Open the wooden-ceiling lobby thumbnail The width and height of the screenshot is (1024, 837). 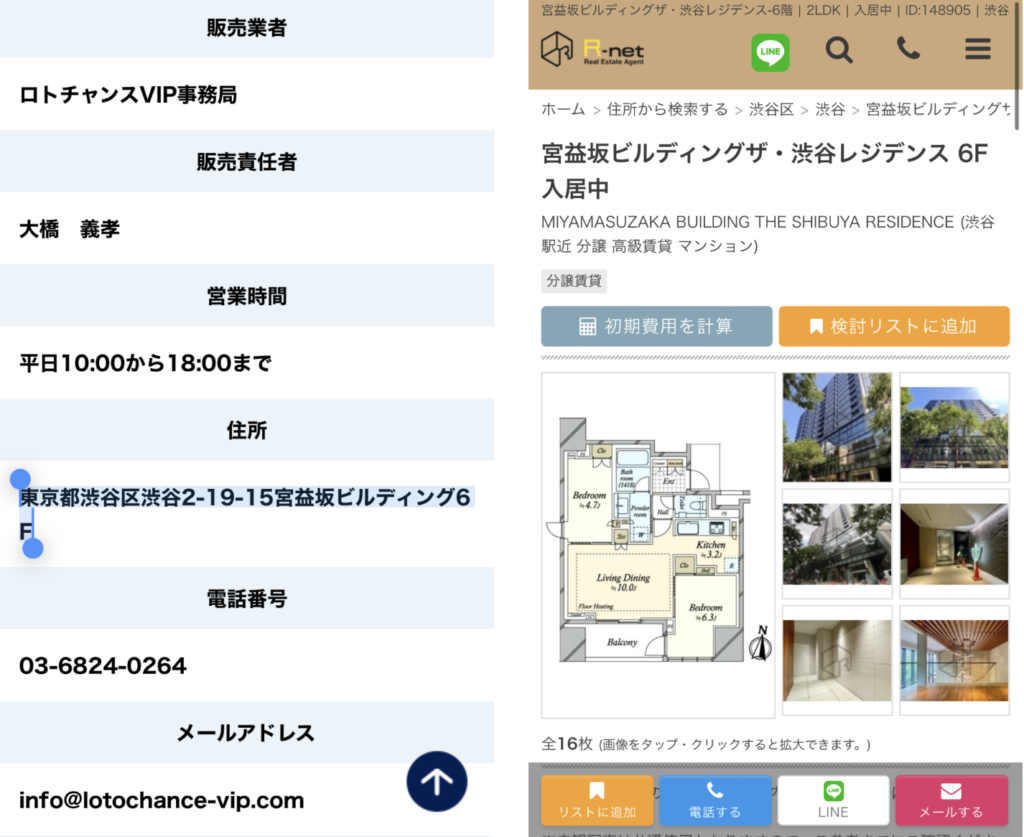tap(953, 660)
